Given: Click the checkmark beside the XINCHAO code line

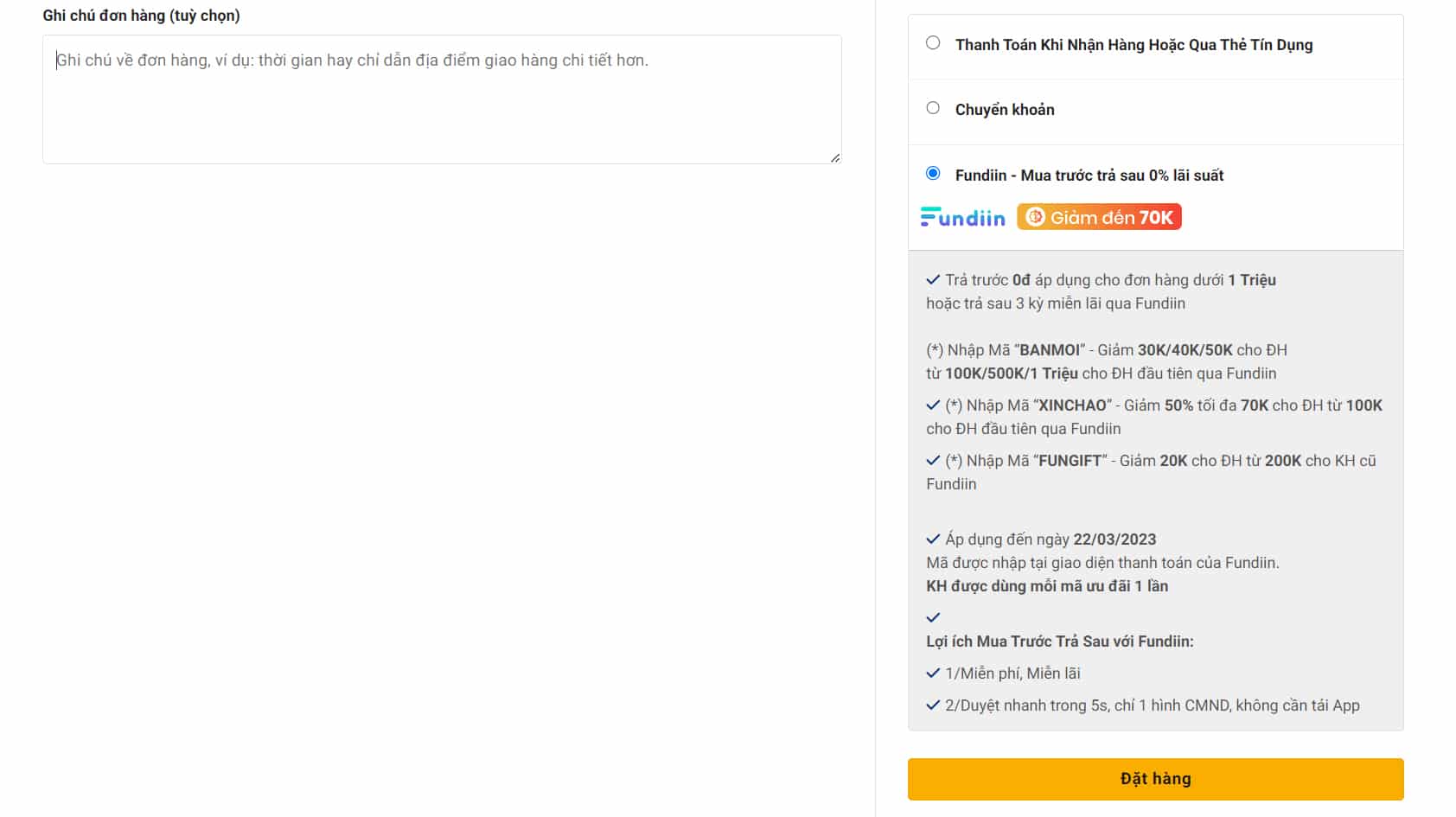Looking at the screenshot, I should click(x=933, y=405).
